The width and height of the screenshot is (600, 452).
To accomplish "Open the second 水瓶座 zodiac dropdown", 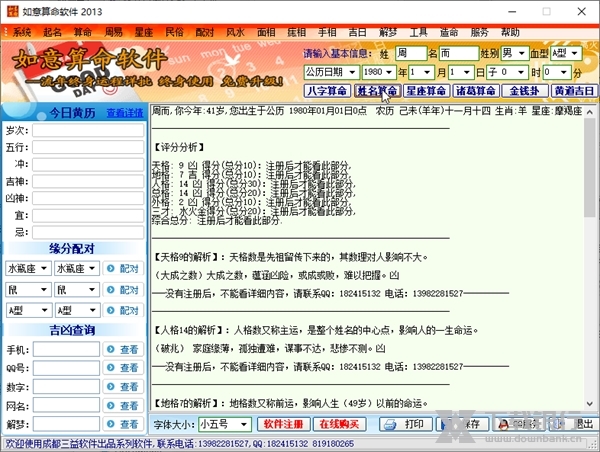I will point(77,268).
